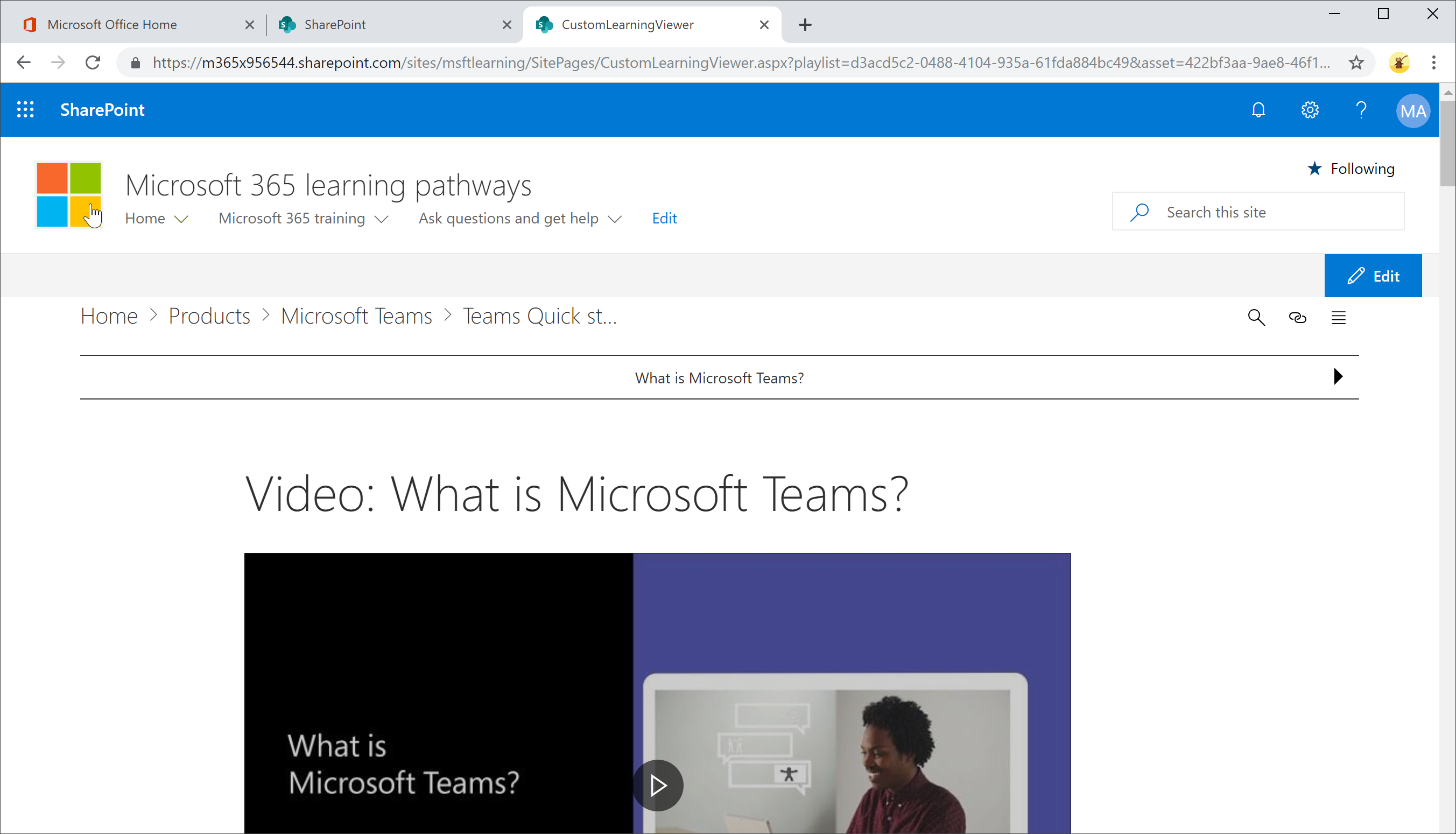Bookmark this page with star icon
Image resolution: width=1456 pixels, height=834 pixels.
(x=1356, y=62)
